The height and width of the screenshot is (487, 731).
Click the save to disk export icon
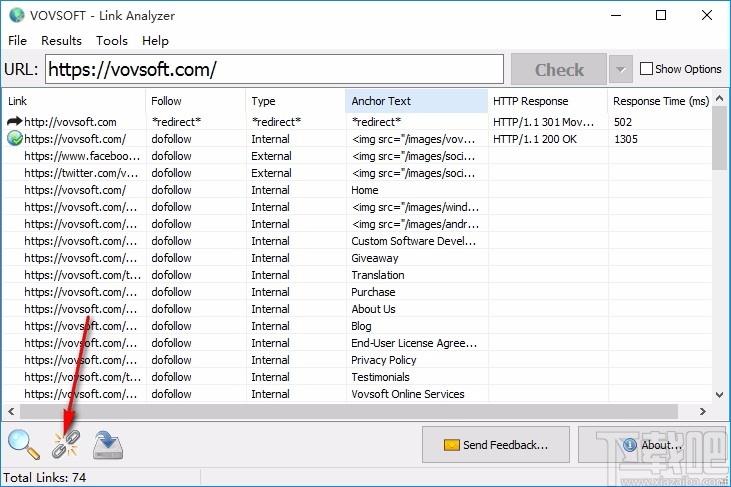coord(108,445)
